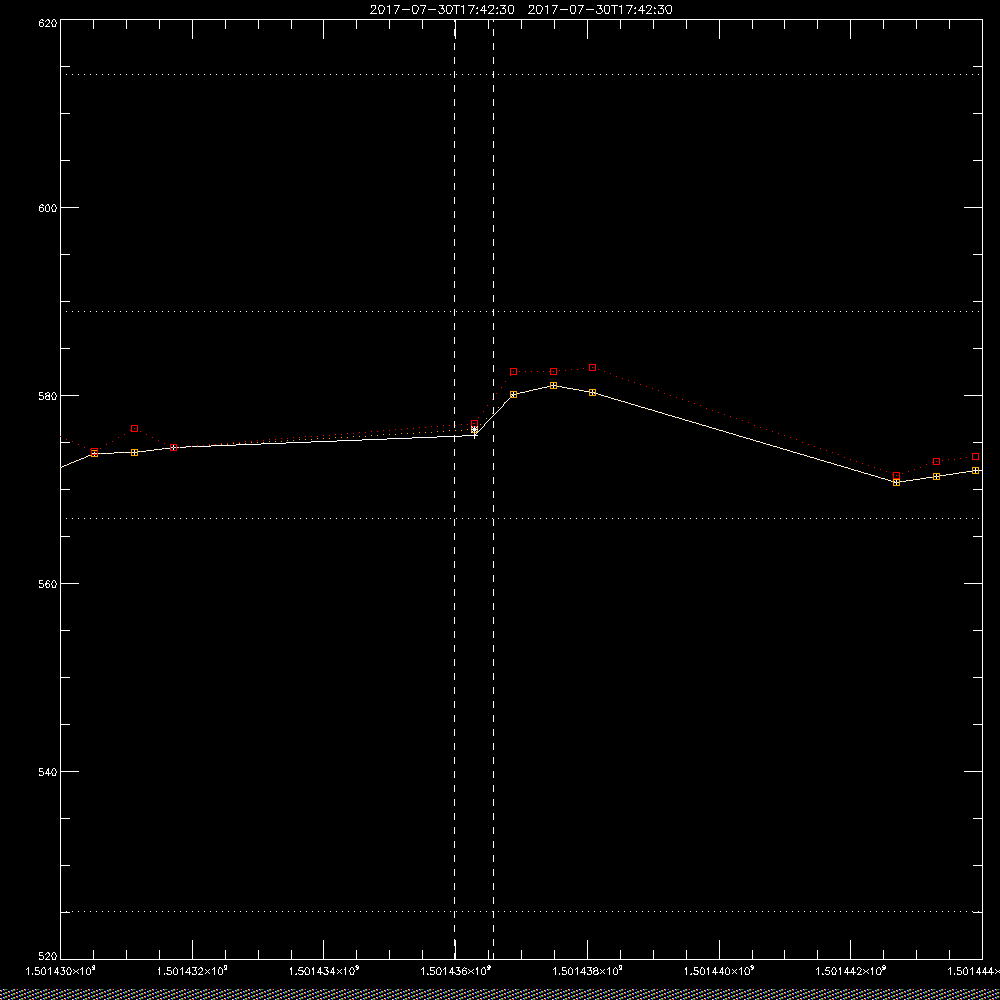
Task: Click the topmost horizontal dotted threshold line
Action: click(x=521, y=75)
